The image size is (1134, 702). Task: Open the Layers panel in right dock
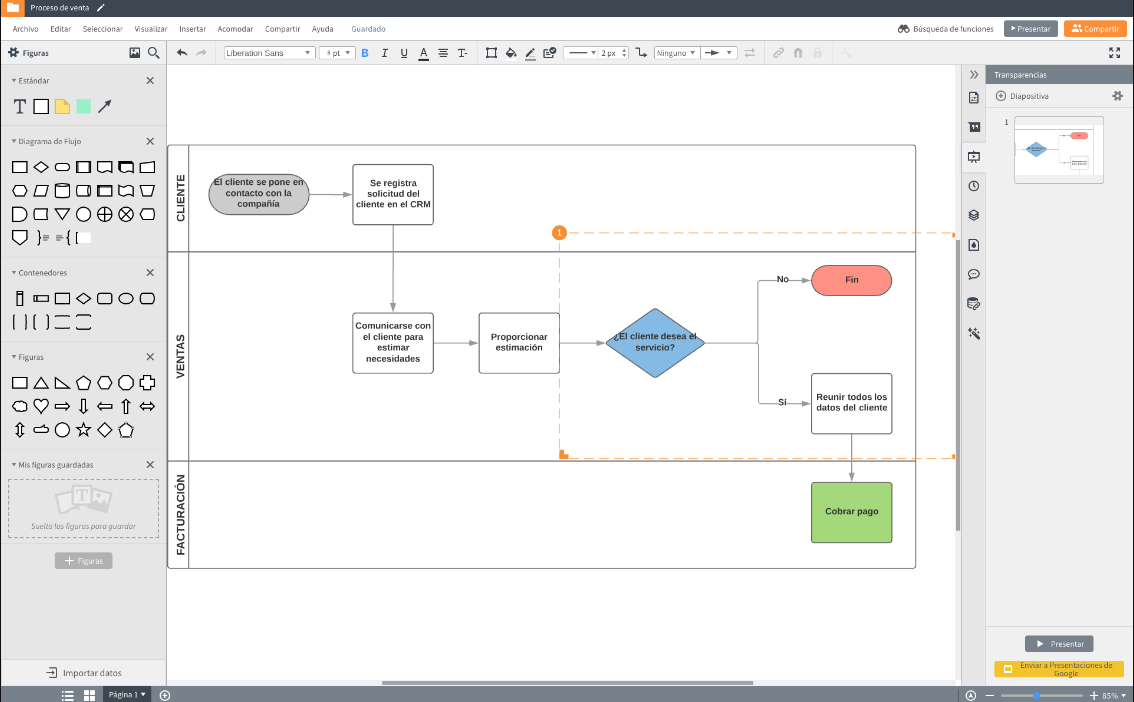pyautogui.click(x=973, y=215)
